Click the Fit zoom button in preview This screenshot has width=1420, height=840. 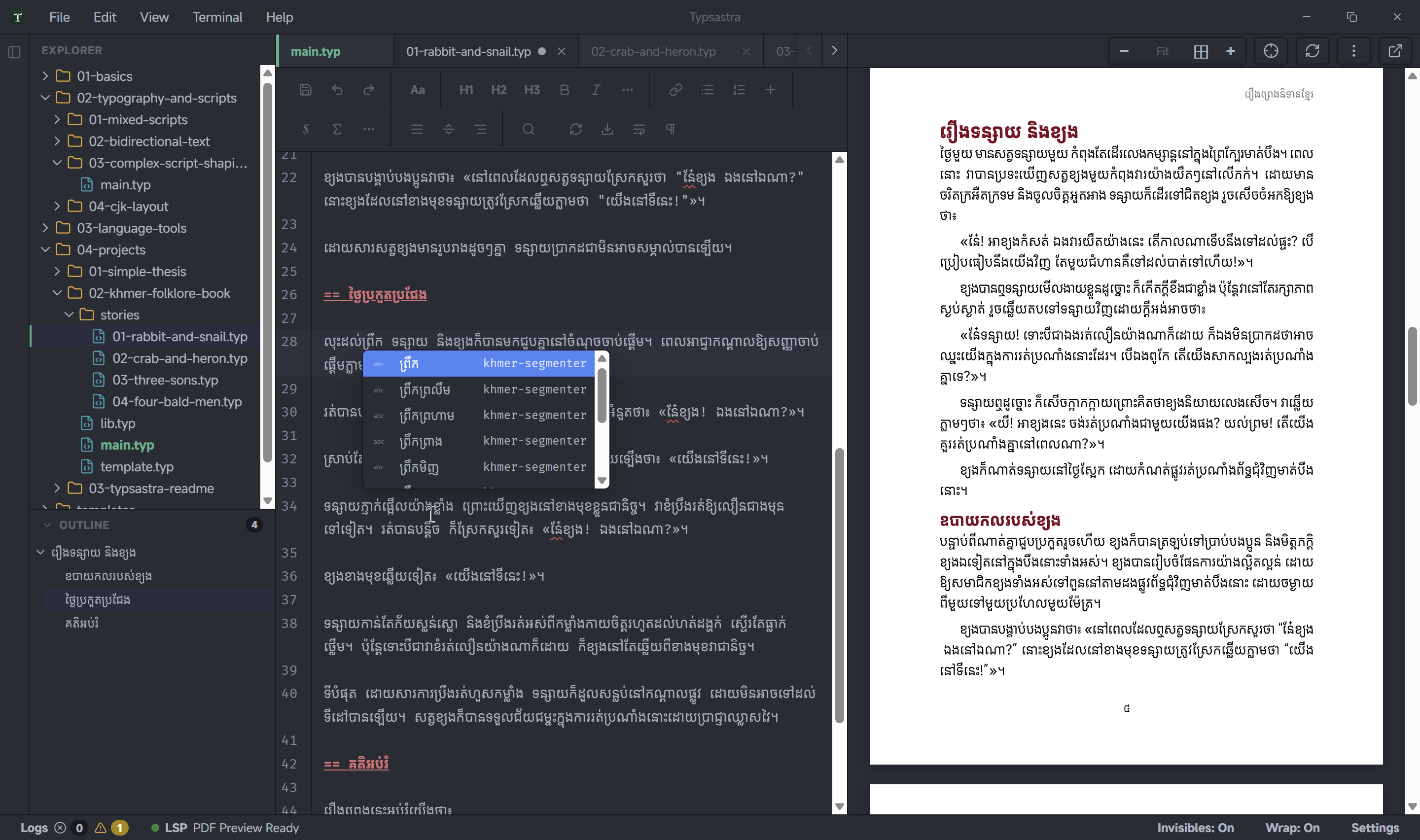click(1162, 51)
